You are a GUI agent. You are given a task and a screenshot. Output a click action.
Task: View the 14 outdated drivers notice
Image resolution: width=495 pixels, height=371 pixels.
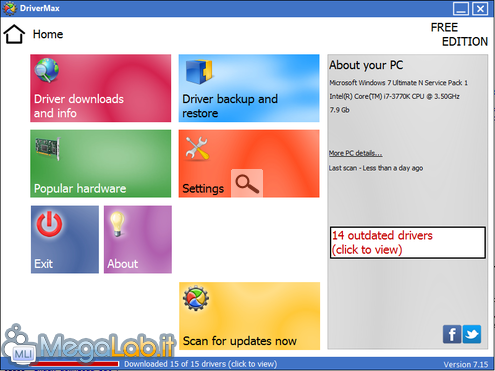(x=408, y=243)
